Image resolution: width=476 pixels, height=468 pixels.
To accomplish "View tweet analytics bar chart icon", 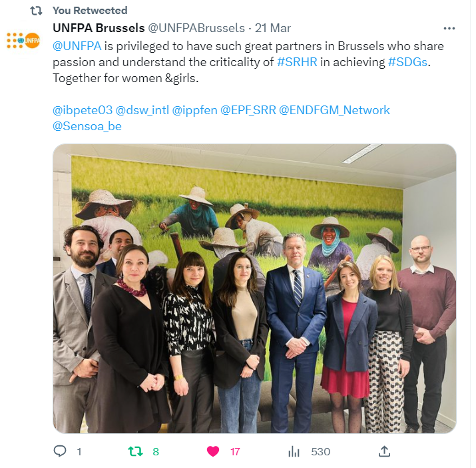I will coord(294,452).
